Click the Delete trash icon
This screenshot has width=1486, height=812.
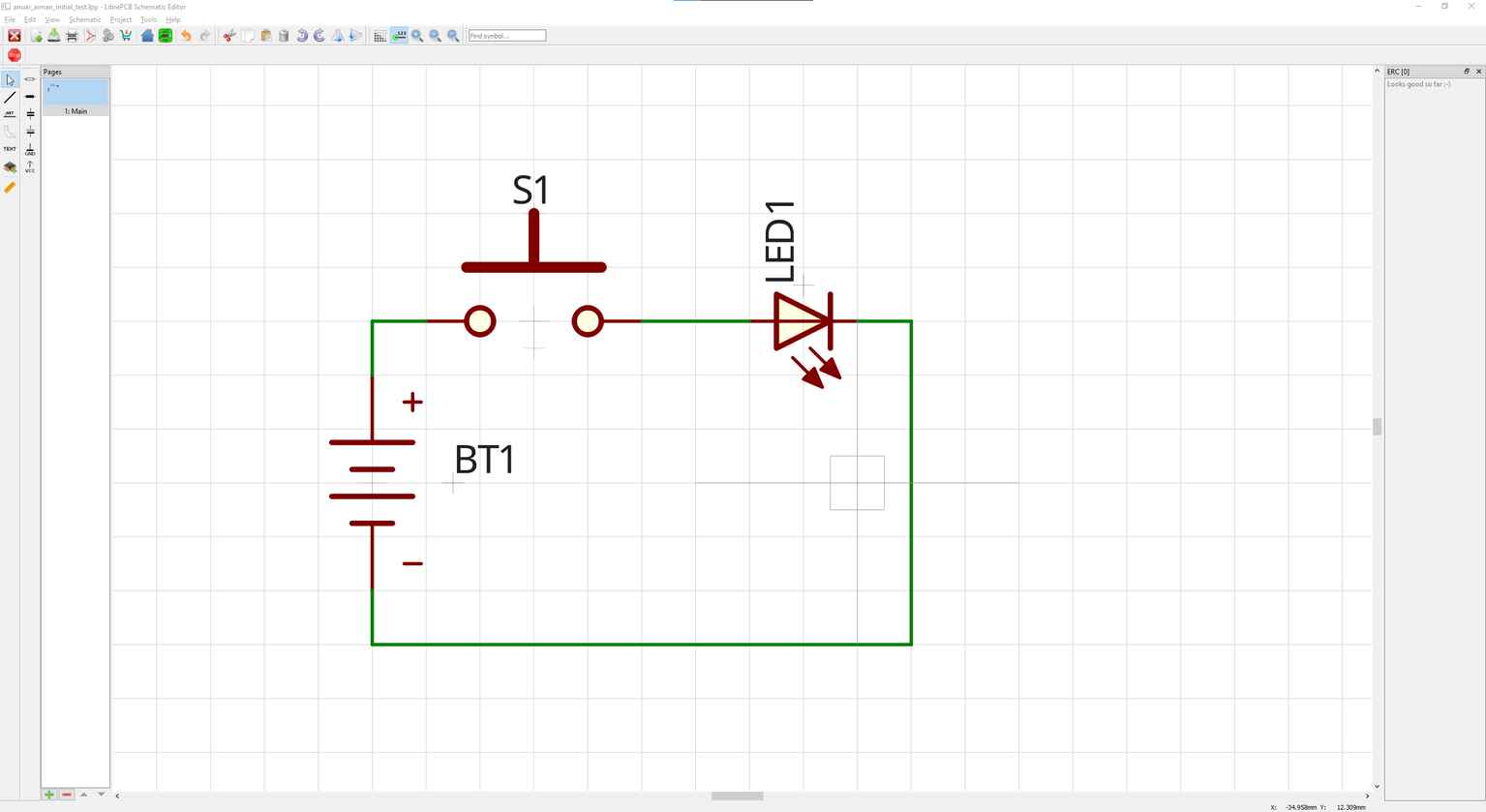pyautogui.click(x=284, y=36)
